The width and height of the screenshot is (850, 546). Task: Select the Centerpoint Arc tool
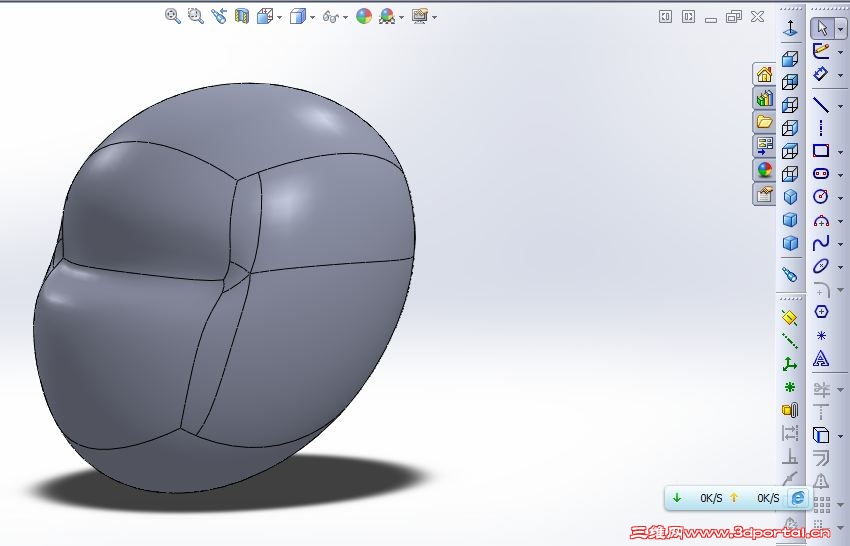[x=821, y=220]
